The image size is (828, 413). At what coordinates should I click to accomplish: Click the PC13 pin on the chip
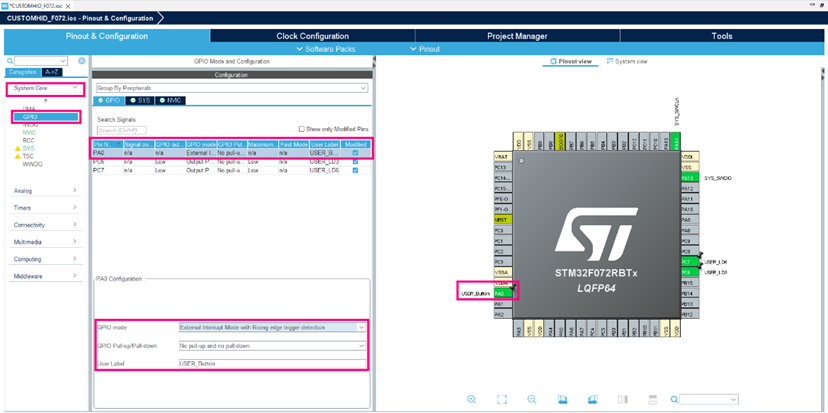pyautogui.click(x=503, y=167)
